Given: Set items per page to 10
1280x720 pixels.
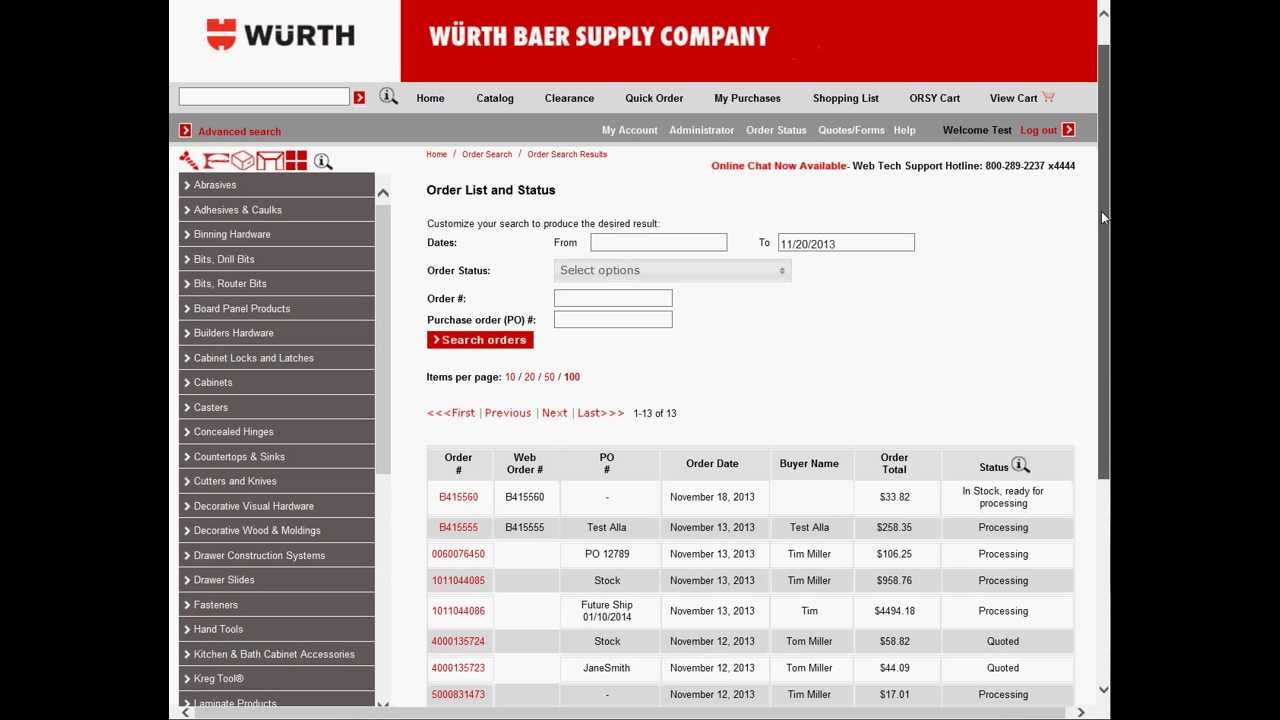Looking at the screenshot, I should pyautogui.click(x=510, y=377).
